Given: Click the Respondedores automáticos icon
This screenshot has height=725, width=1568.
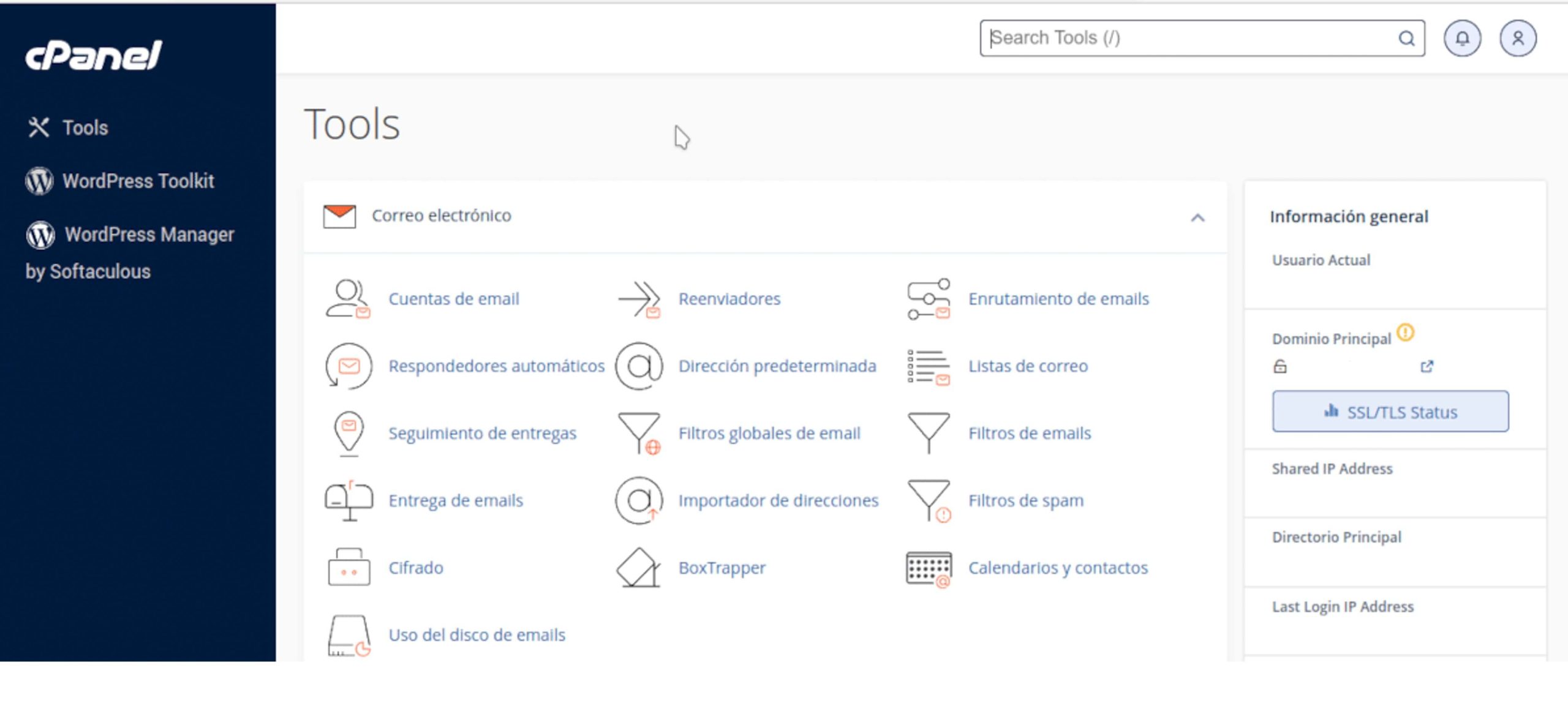Looking at the screenshot, I should click(349, 366).
